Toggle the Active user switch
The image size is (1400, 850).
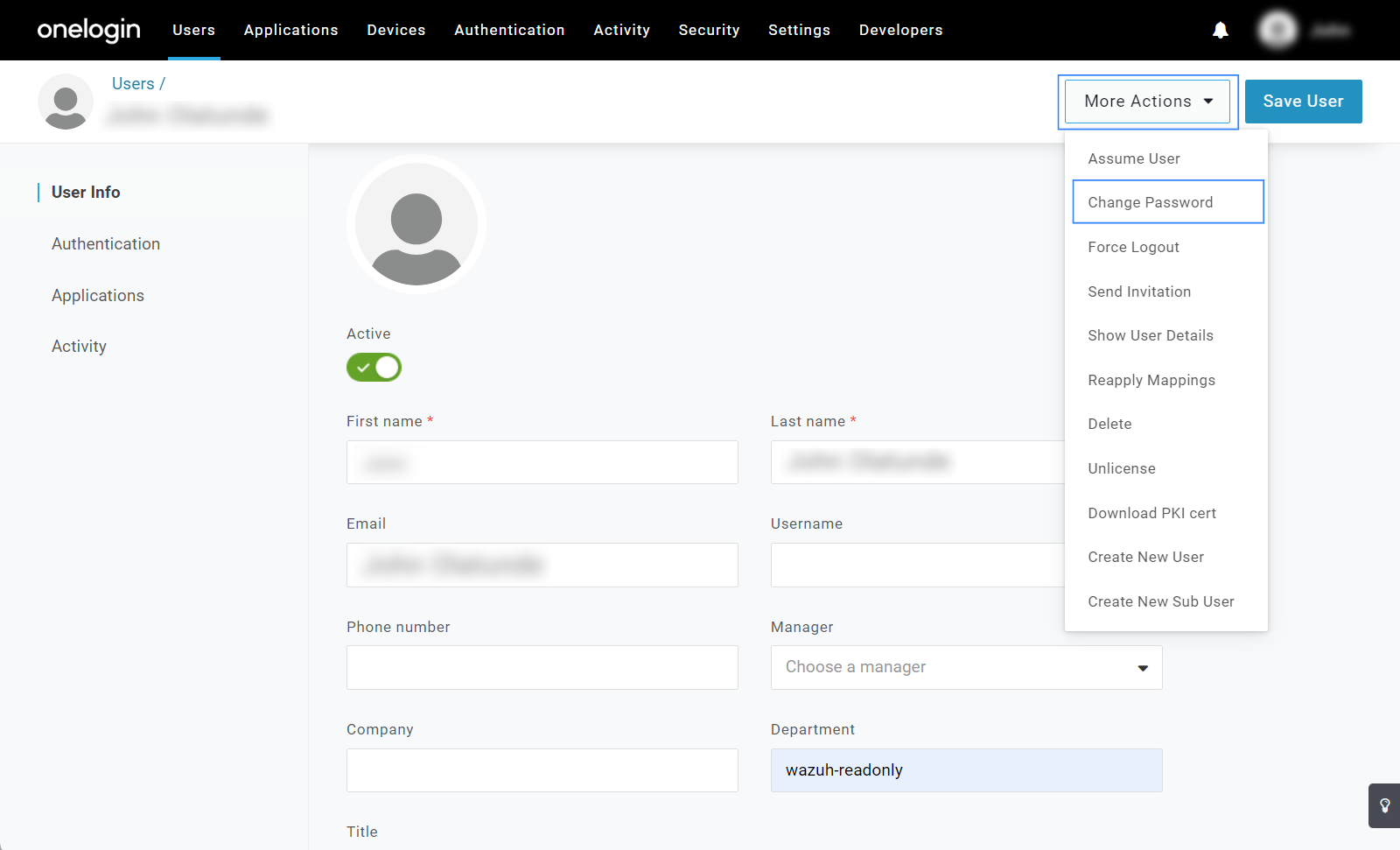pos(374,368)
